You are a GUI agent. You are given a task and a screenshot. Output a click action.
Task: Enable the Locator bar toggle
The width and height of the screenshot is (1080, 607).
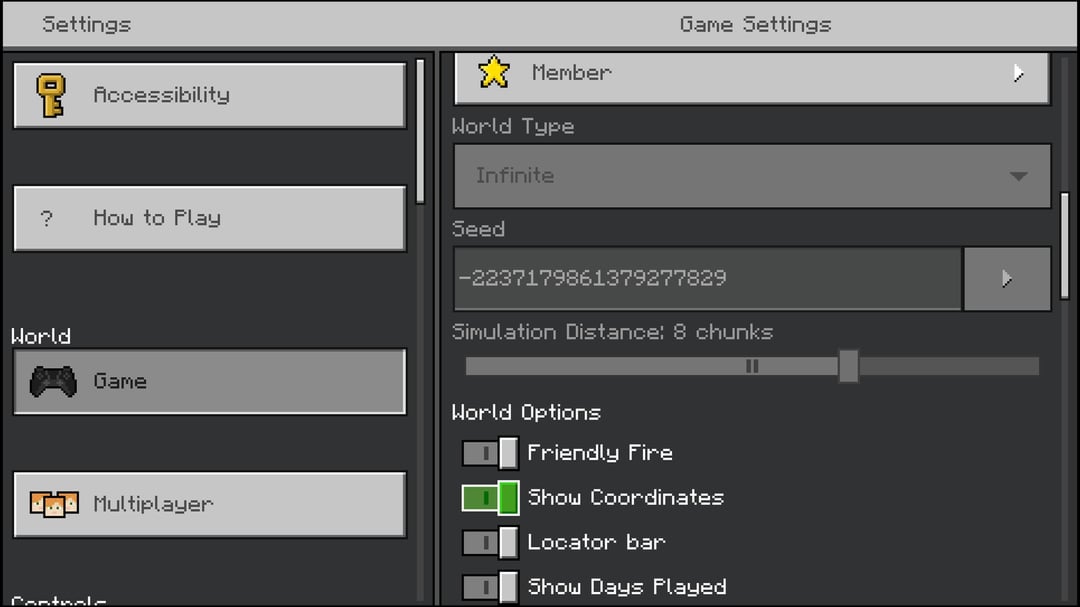click(x=490, y=543)
